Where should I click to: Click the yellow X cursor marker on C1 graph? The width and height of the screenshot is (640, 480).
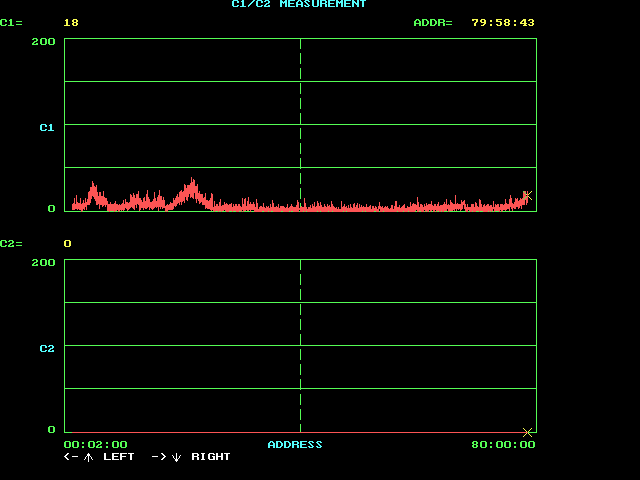coord(527,196)
